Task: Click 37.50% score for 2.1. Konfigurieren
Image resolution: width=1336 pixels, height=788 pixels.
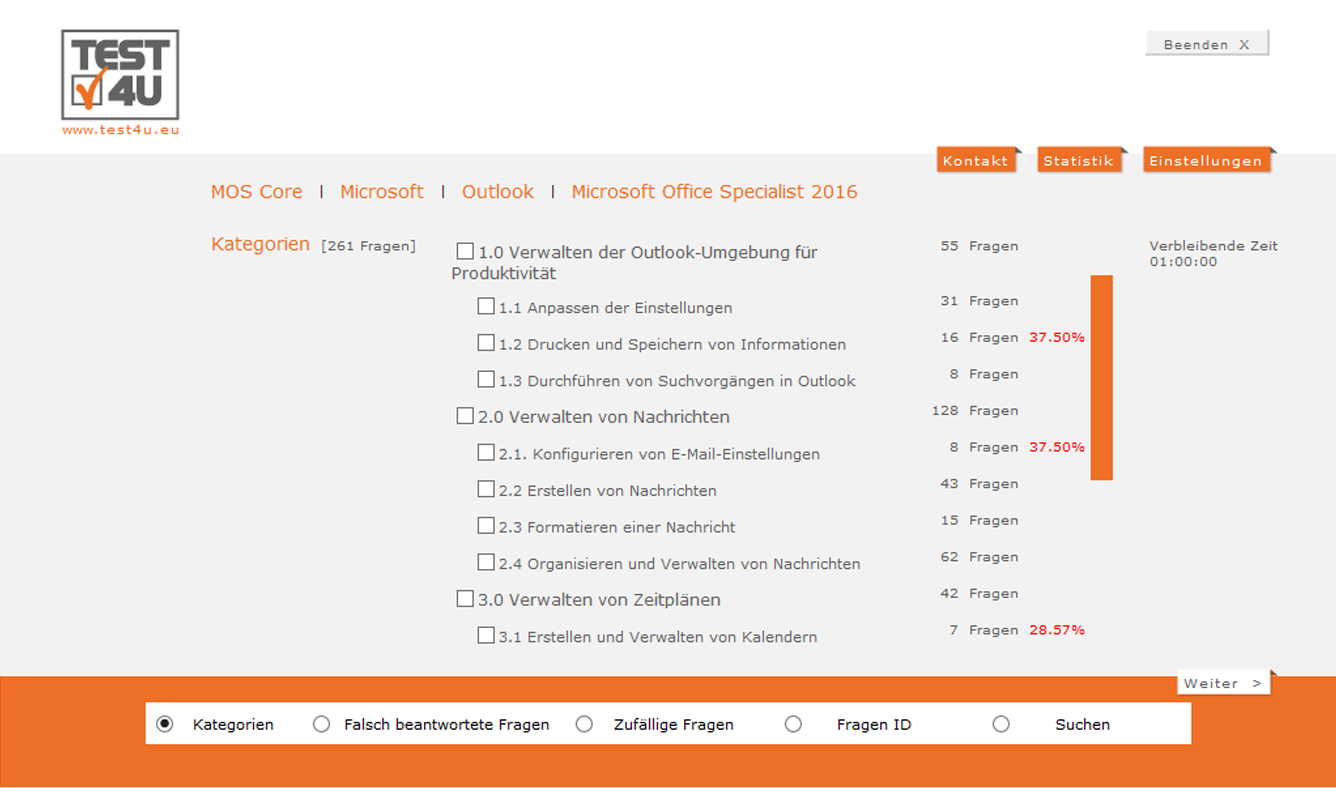Action: (1057, 447)
